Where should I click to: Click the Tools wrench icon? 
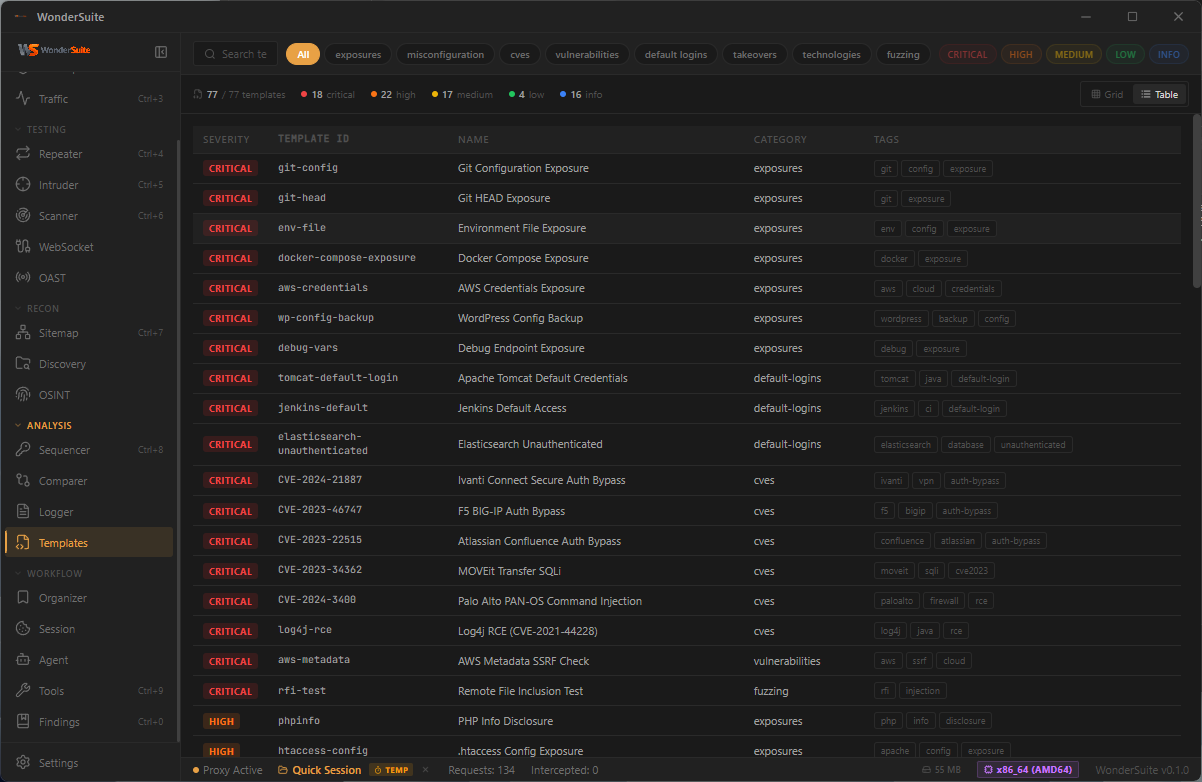[x=23, y=691]
